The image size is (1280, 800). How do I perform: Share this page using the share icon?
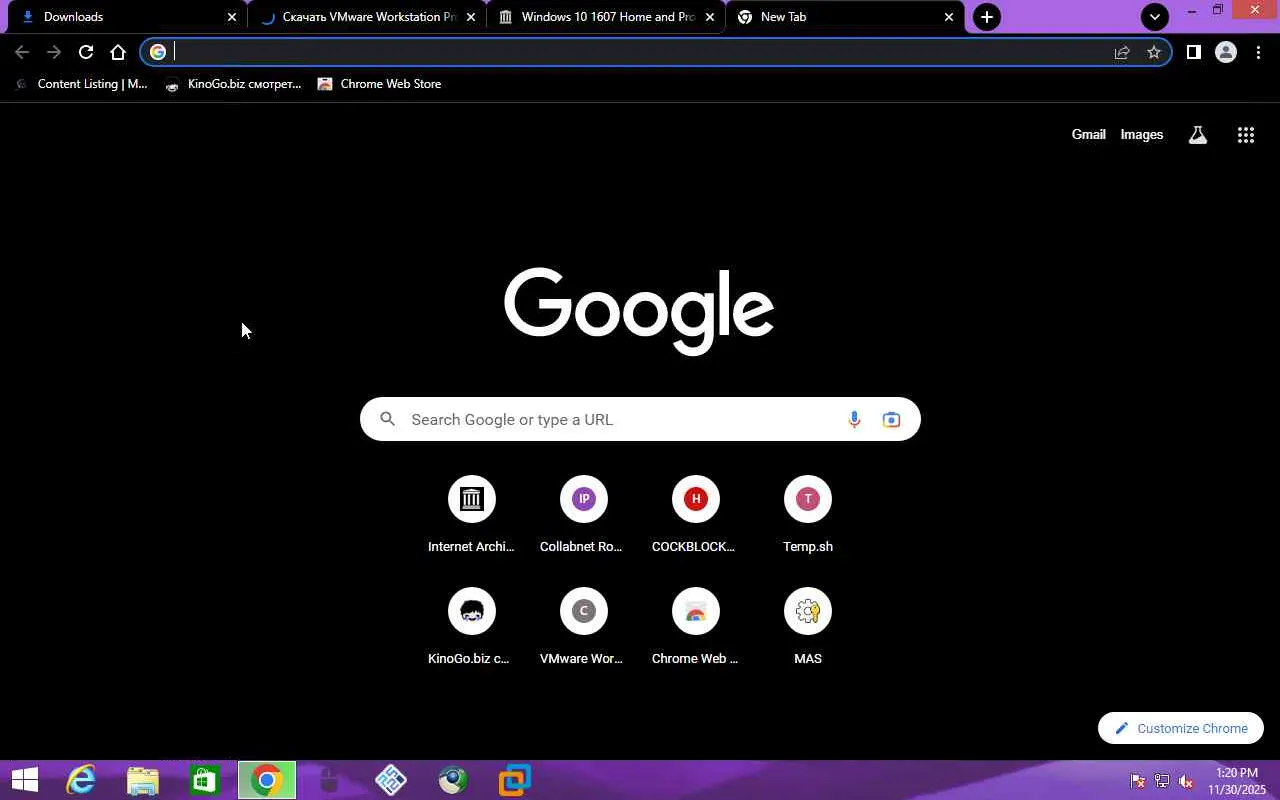tap(1122, 52)
